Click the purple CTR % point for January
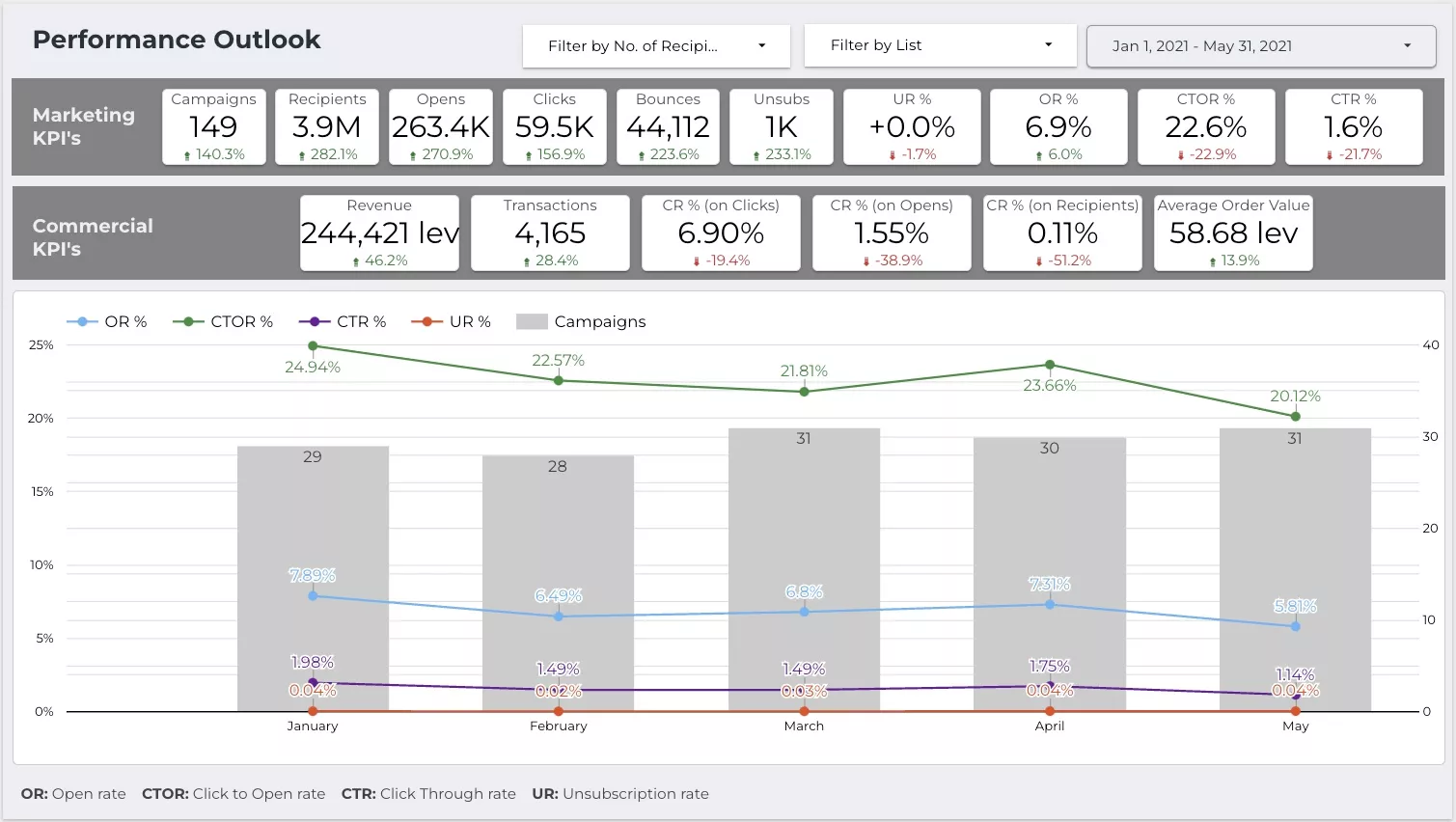Viewport: 1456px width, 822px height. (313, 682)
